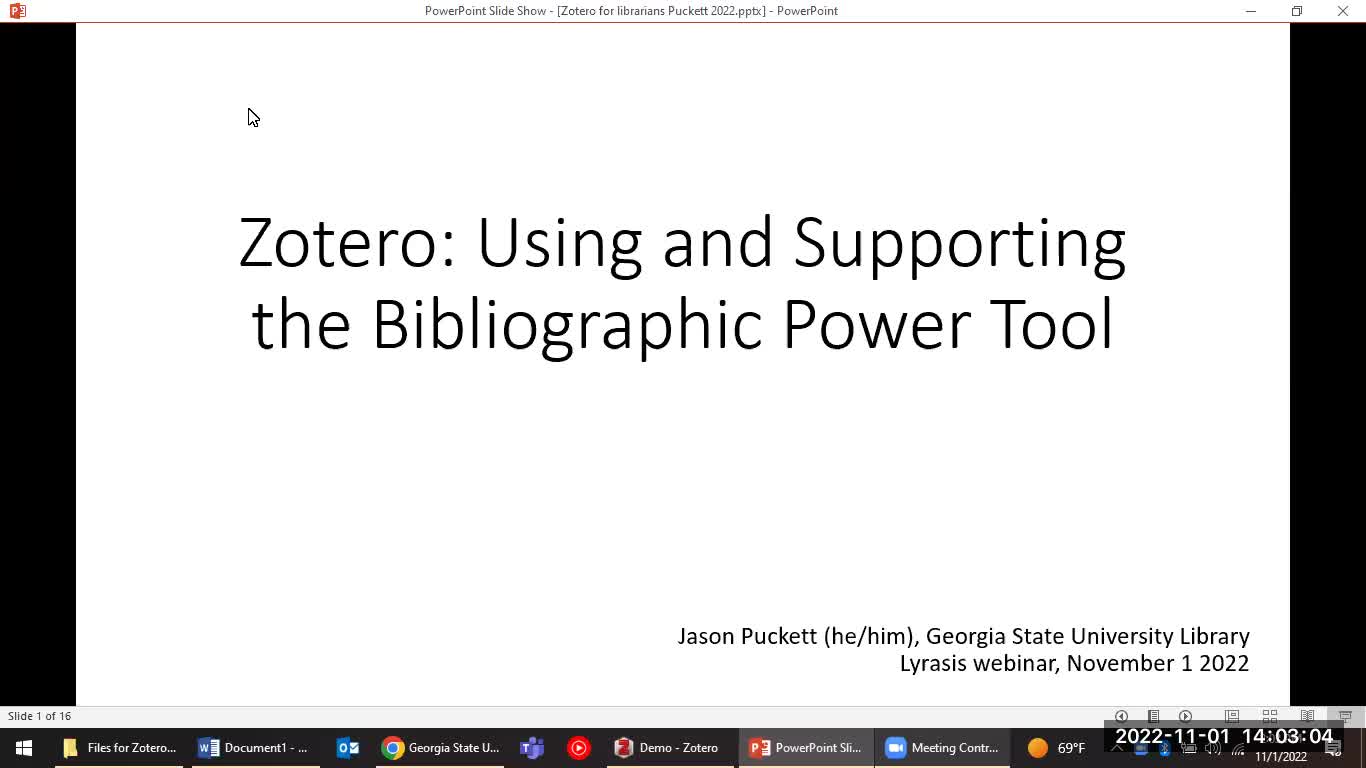Image resolution: width=1366 pixels, height=768 pixels.
Task: Switch to Demo - Zotero window
Action: click(668, 748)
